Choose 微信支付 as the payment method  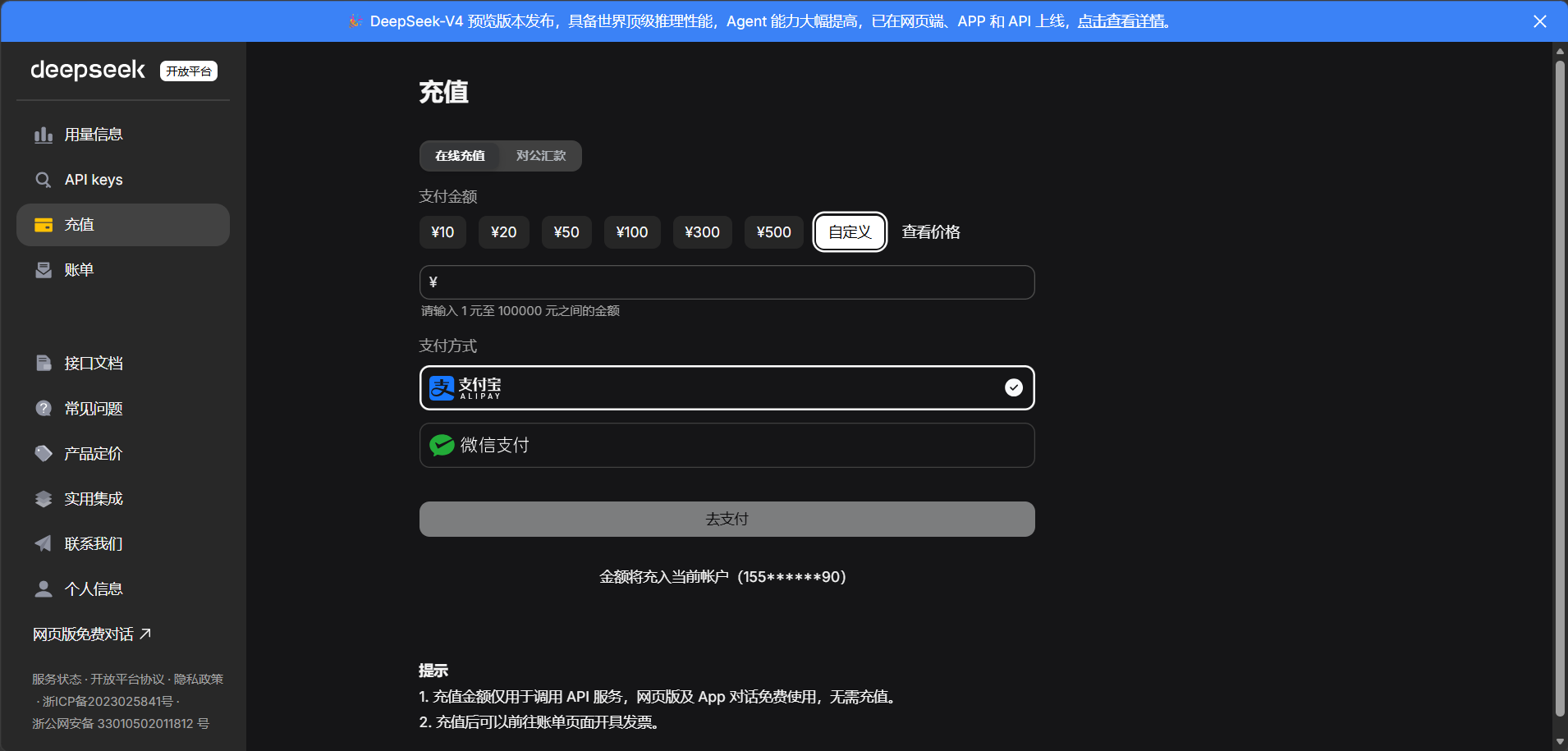pos(727,445)
